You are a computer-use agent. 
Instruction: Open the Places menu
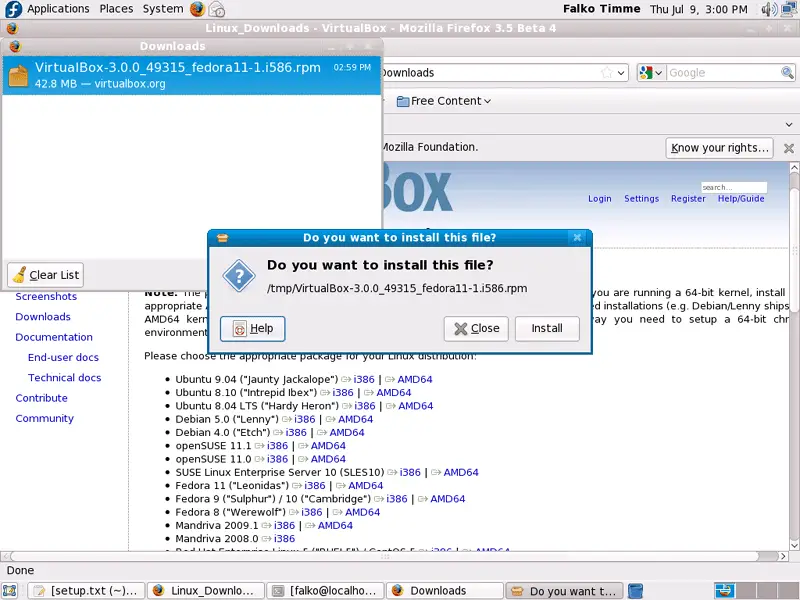point(116,9)
